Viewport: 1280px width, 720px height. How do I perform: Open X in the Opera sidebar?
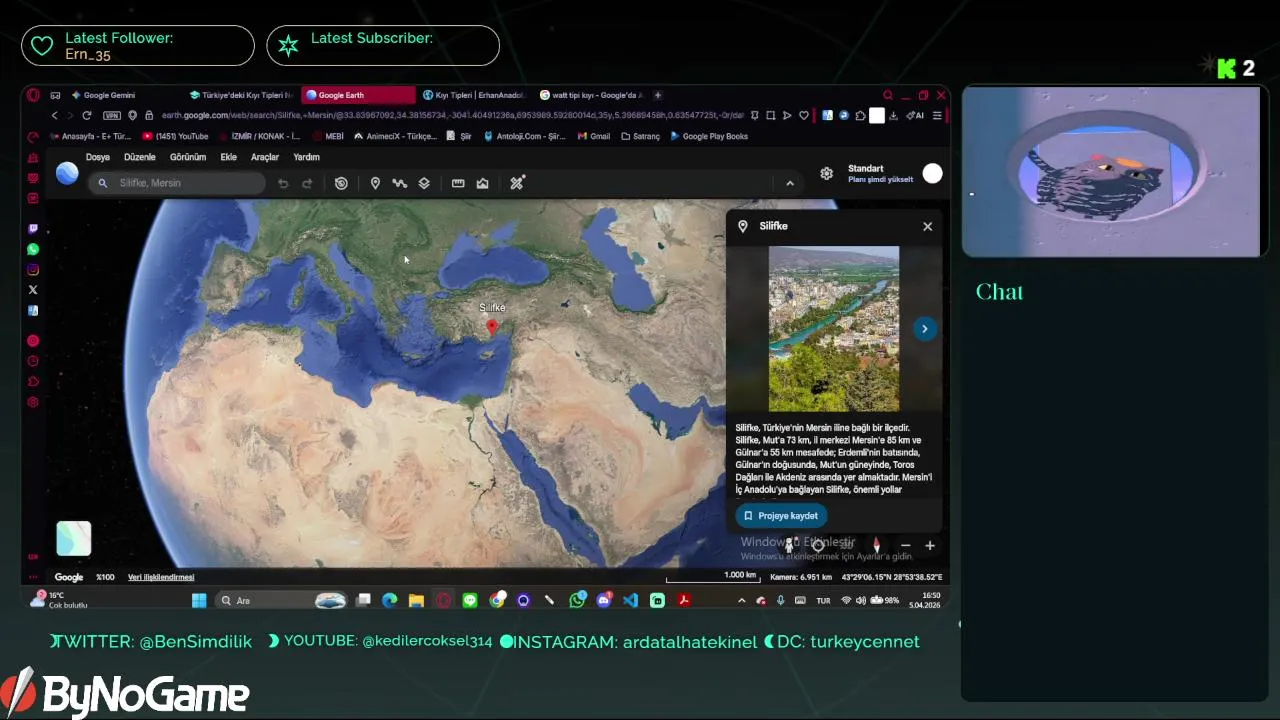(33, 290)
